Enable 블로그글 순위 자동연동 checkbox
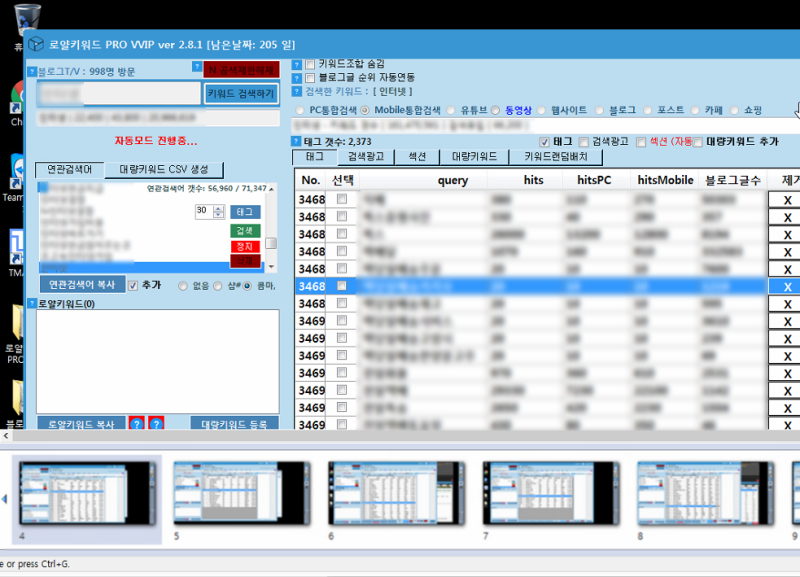Screen dimensions: 800x577 [310, 78]
